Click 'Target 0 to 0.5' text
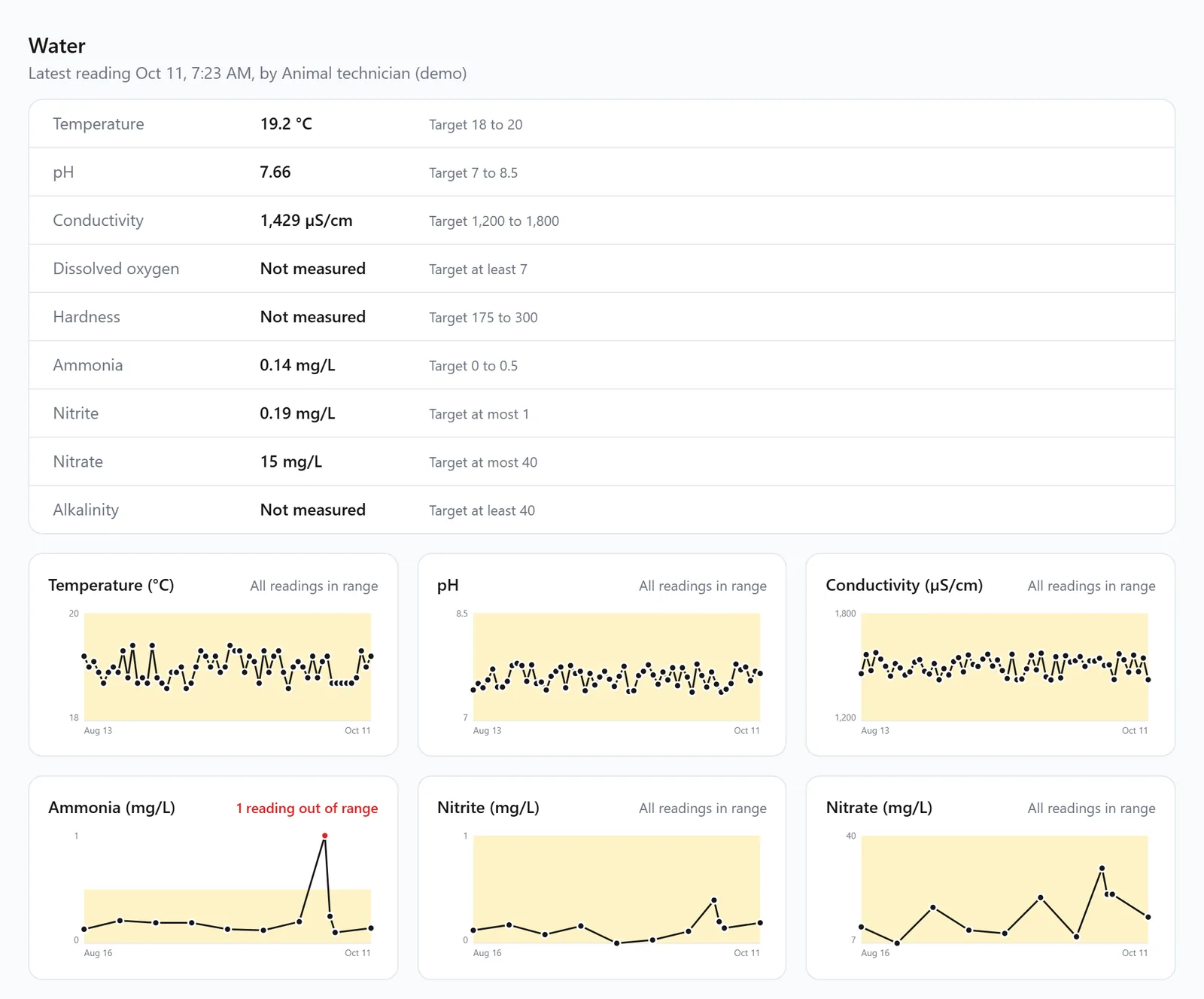Screen dimensions: 1204x999 pos(473,366)
